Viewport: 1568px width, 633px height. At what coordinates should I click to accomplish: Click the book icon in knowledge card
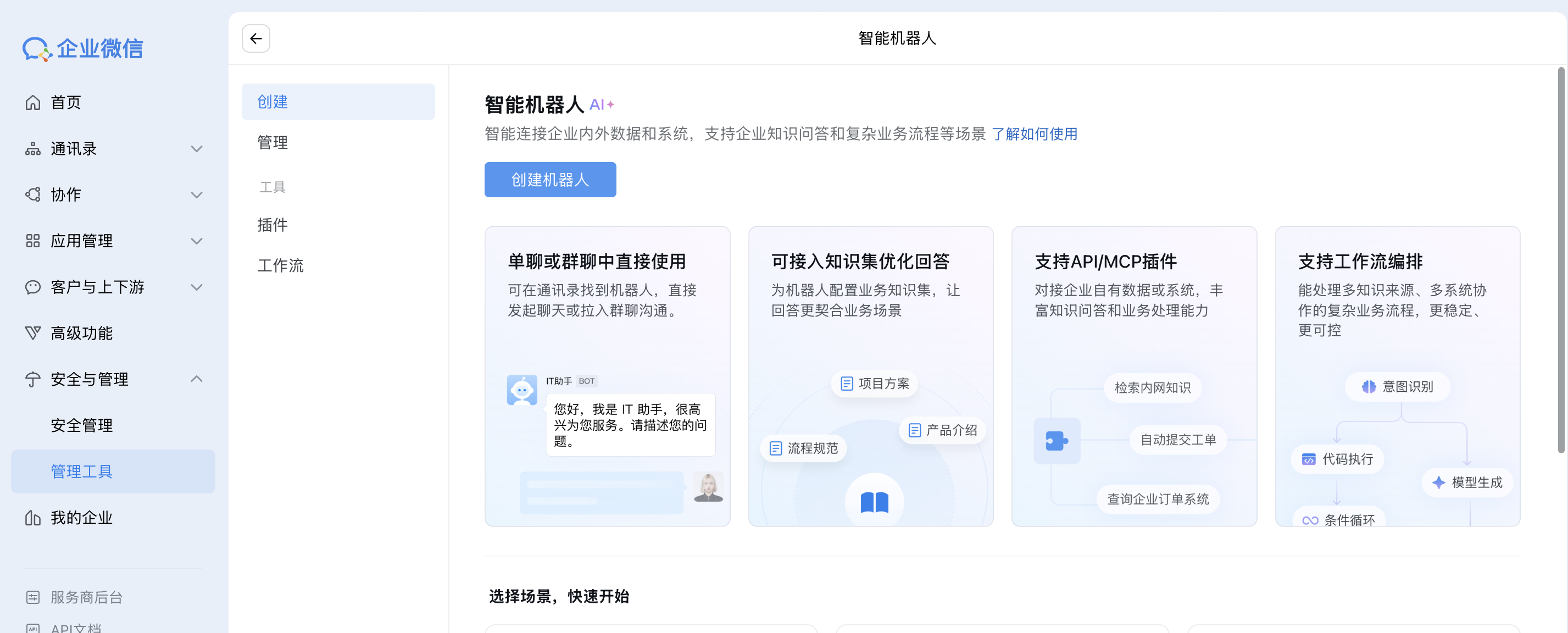point(874,502)
